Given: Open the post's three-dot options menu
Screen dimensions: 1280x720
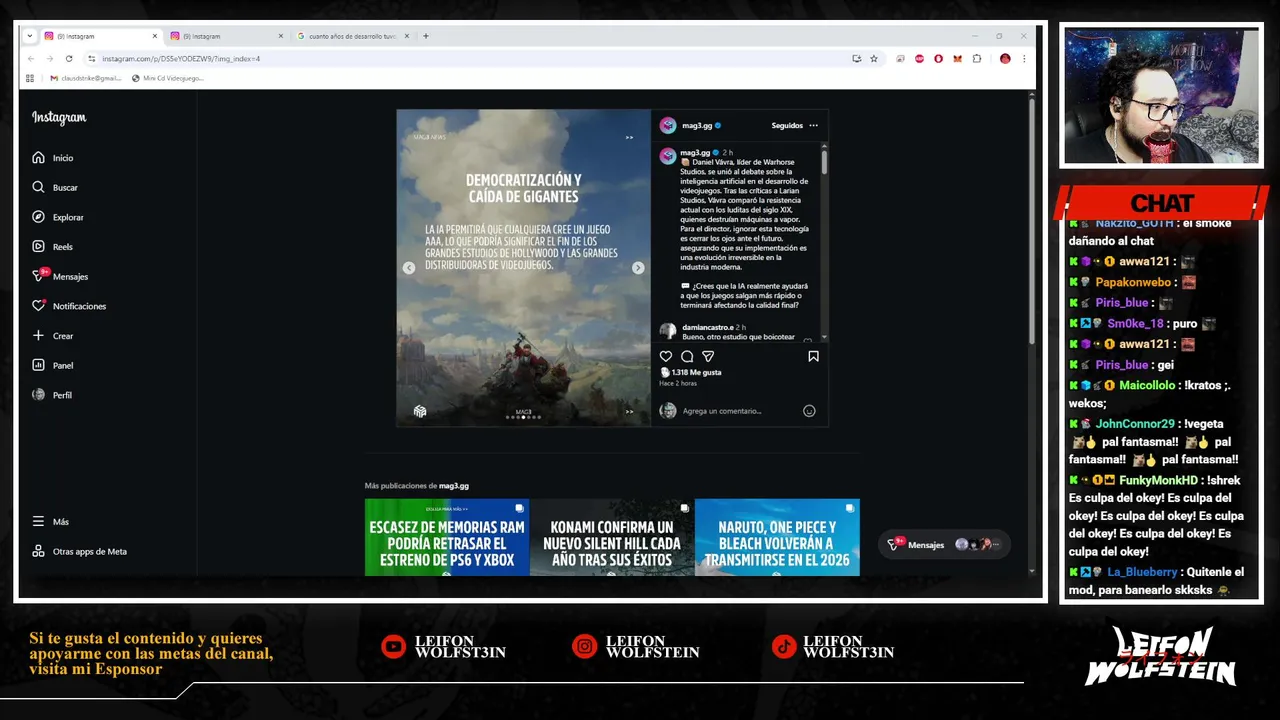Looking at the screenshot, I should pyautogui.click(x=813, y=125).
